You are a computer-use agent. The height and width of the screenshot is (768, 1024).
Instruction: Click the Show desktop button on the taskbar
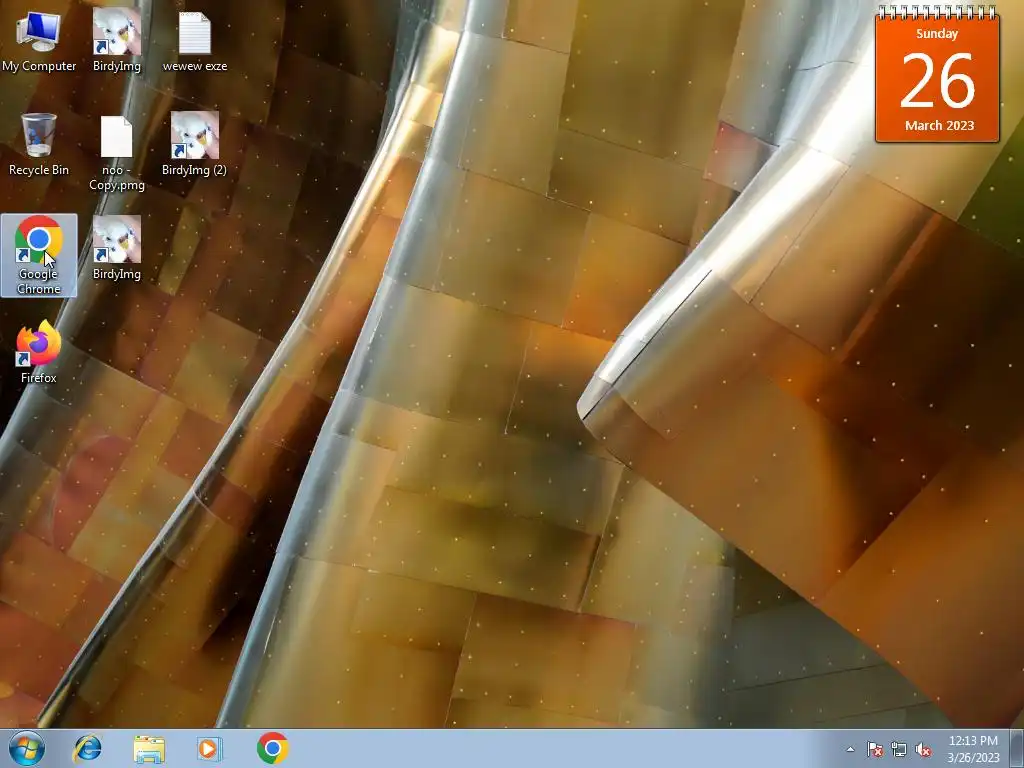point(1016,748)
